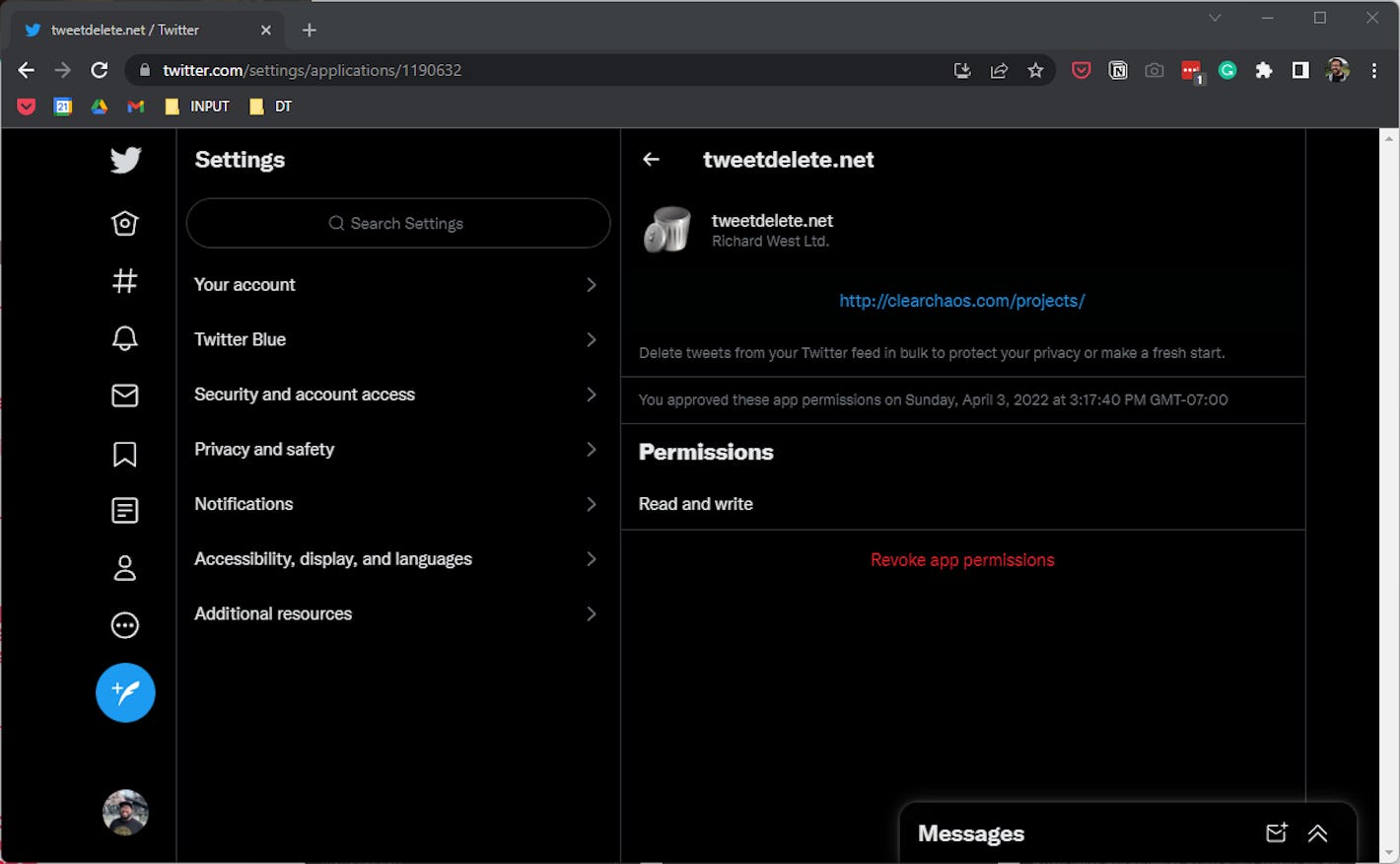Click the Twitter bird home logo

(125, 160)
